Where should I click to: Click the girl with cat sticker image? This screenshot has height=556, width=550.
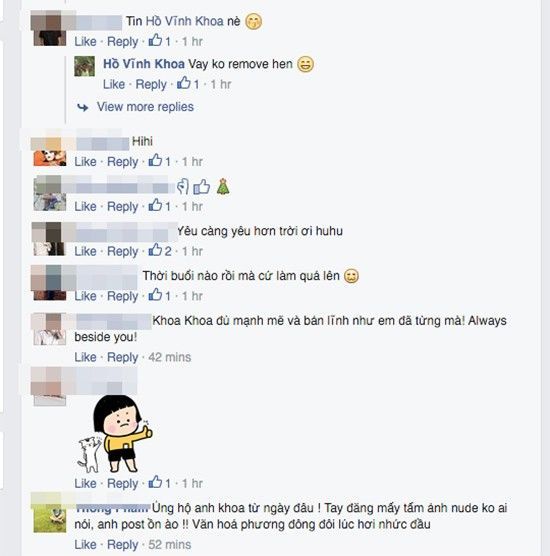[x=115, y=433]
